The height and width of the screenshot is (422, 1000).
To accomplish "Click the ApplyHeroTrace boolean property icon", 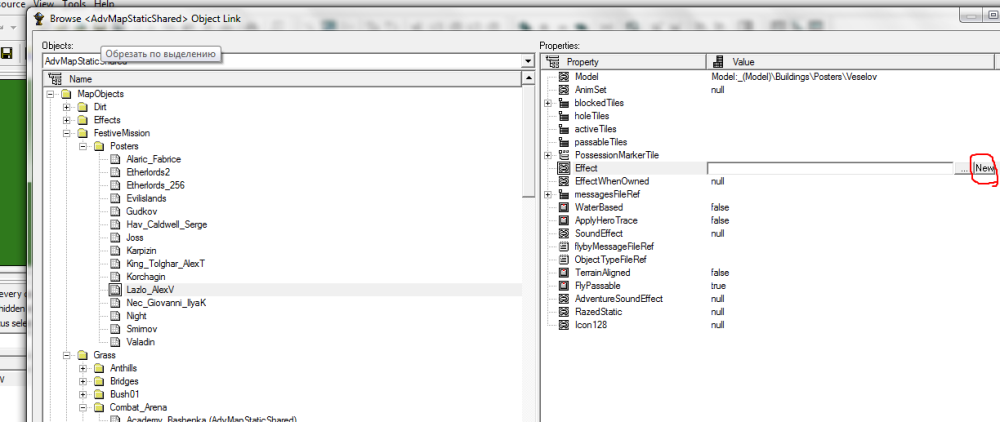I will click(563, 221).
